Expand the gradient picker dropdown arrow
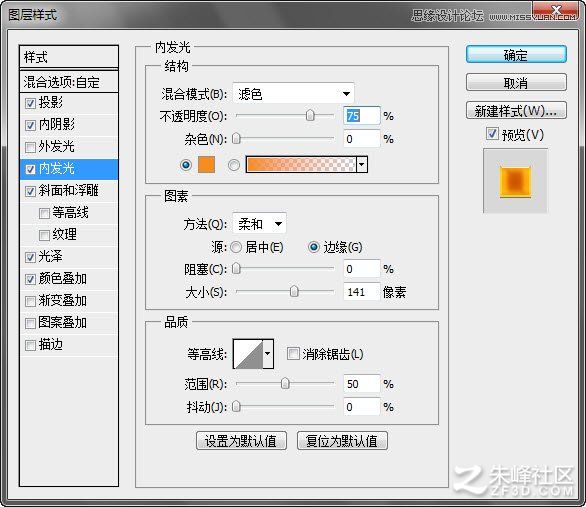Viewport: 586px width, 507px height. pos(362,164)
